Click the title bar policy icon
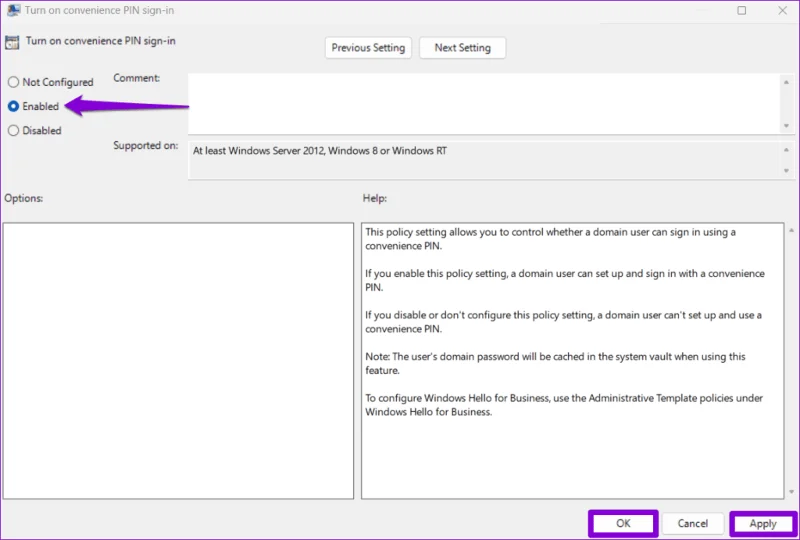 (x=13, y=10)
